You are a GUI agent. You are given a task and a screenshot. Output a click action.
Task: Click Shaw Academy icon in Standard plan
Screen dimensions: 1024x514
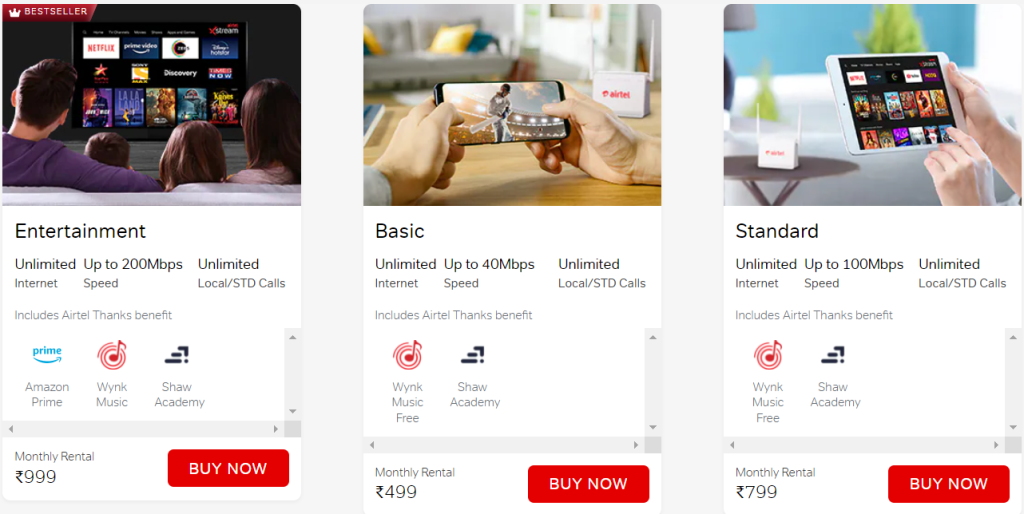833,355
